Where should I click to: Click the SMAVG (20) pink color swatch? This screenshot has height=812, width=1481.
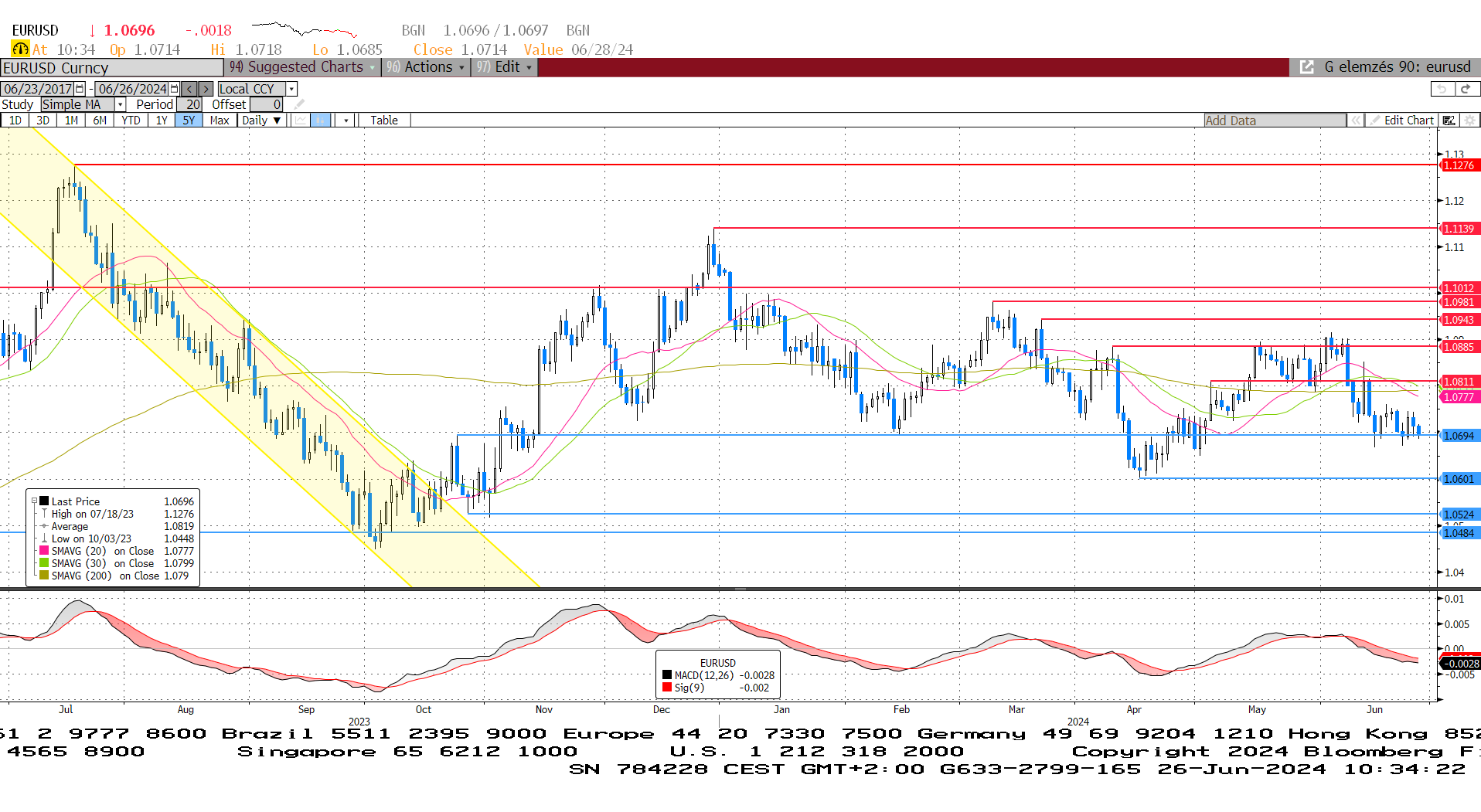[x=44, y=551]
